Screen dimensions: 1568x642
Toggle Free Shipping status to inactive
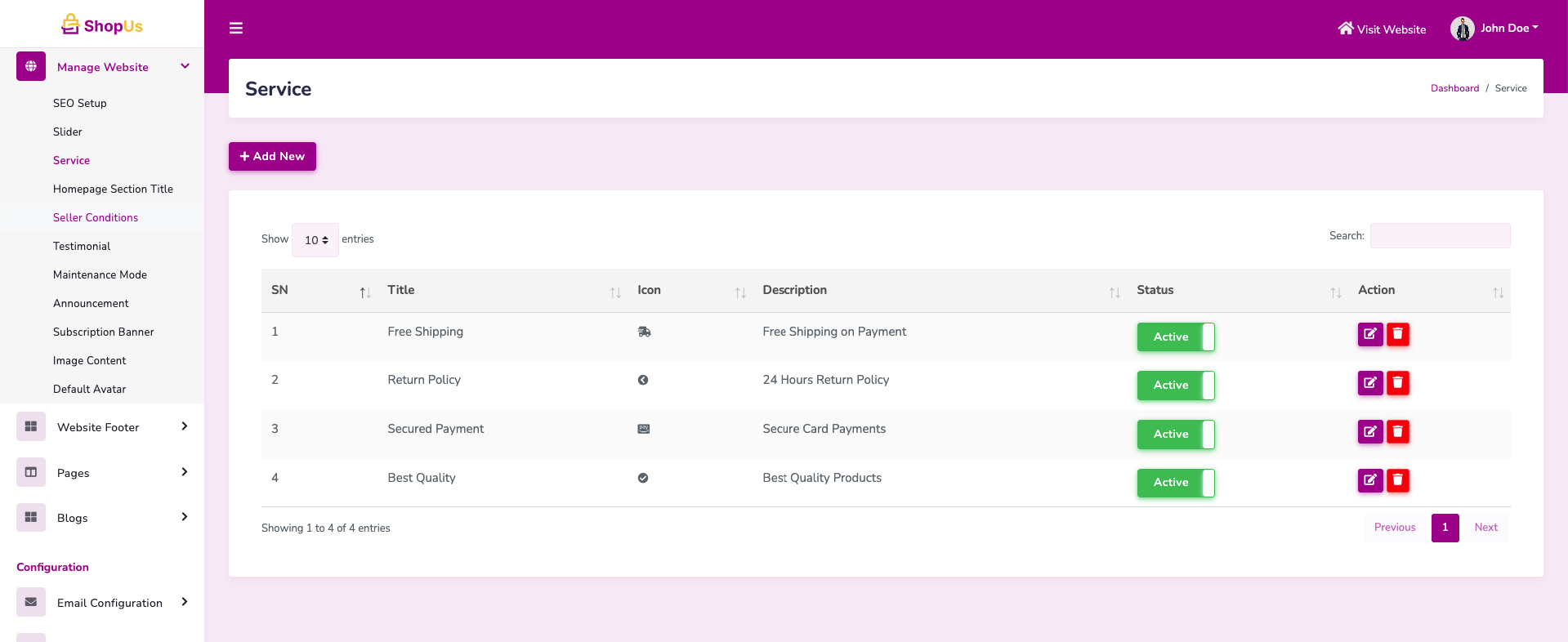(x=1175, y=337)
